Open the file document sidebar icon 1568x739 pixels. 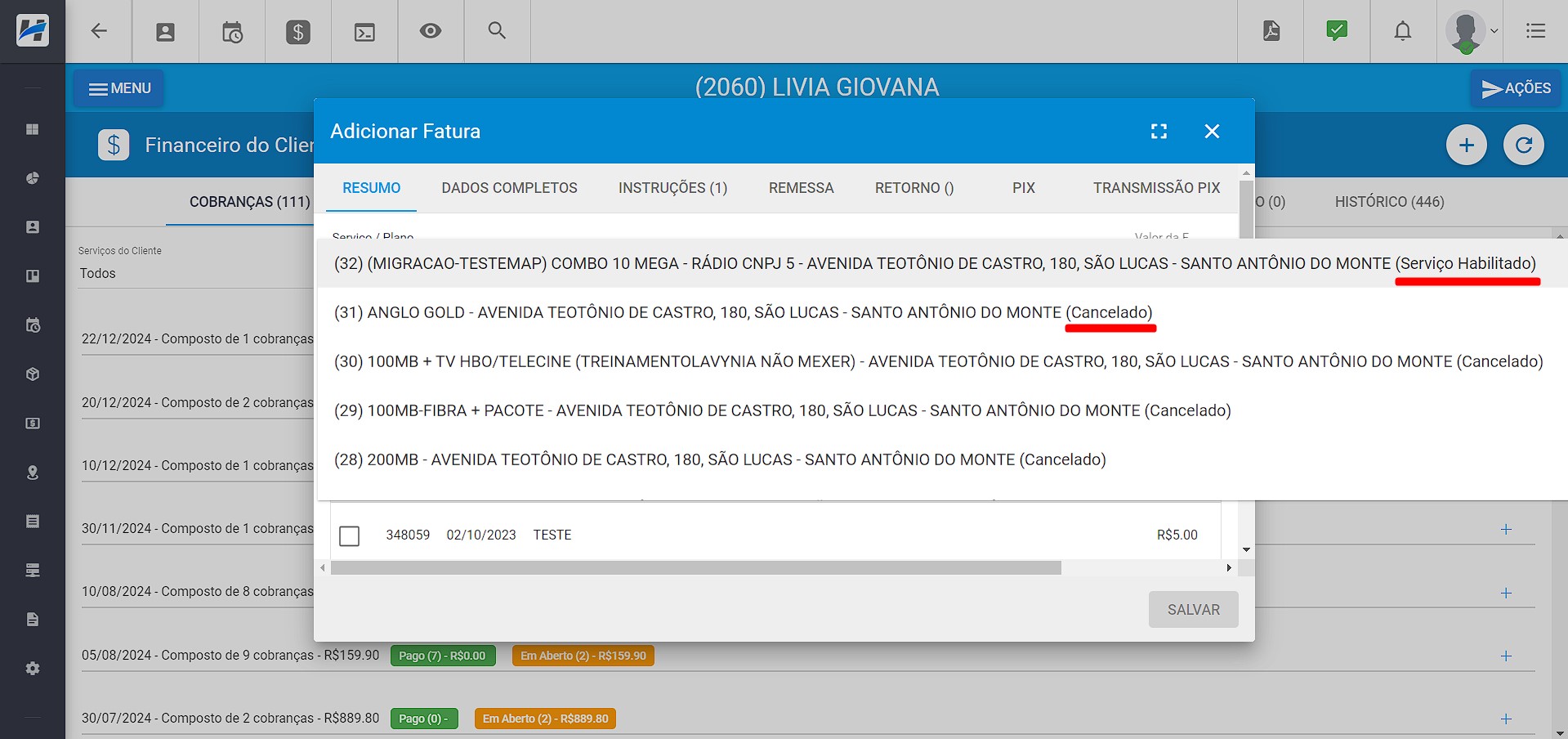33,620
